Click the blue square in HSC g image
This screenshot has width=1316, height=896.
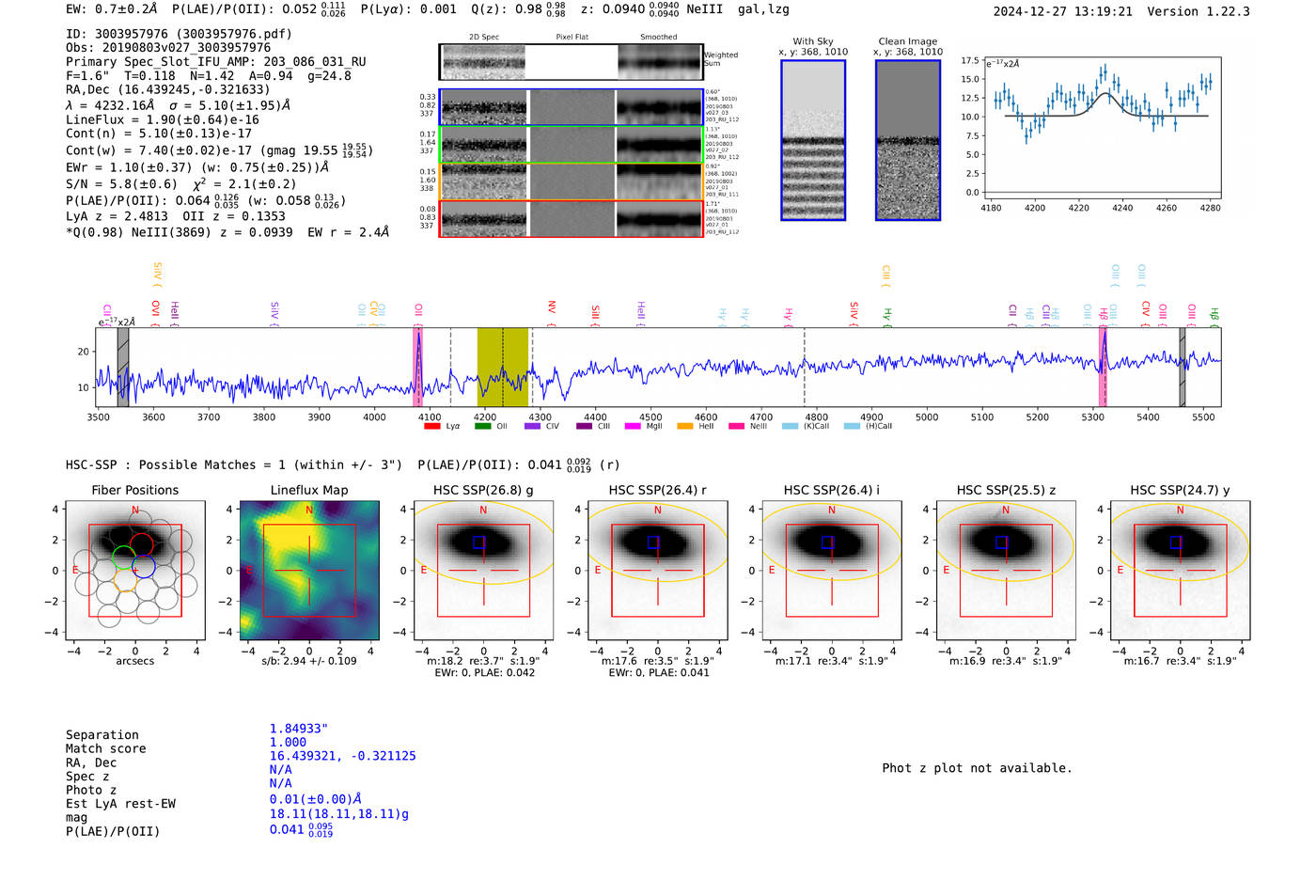[479, 542]
